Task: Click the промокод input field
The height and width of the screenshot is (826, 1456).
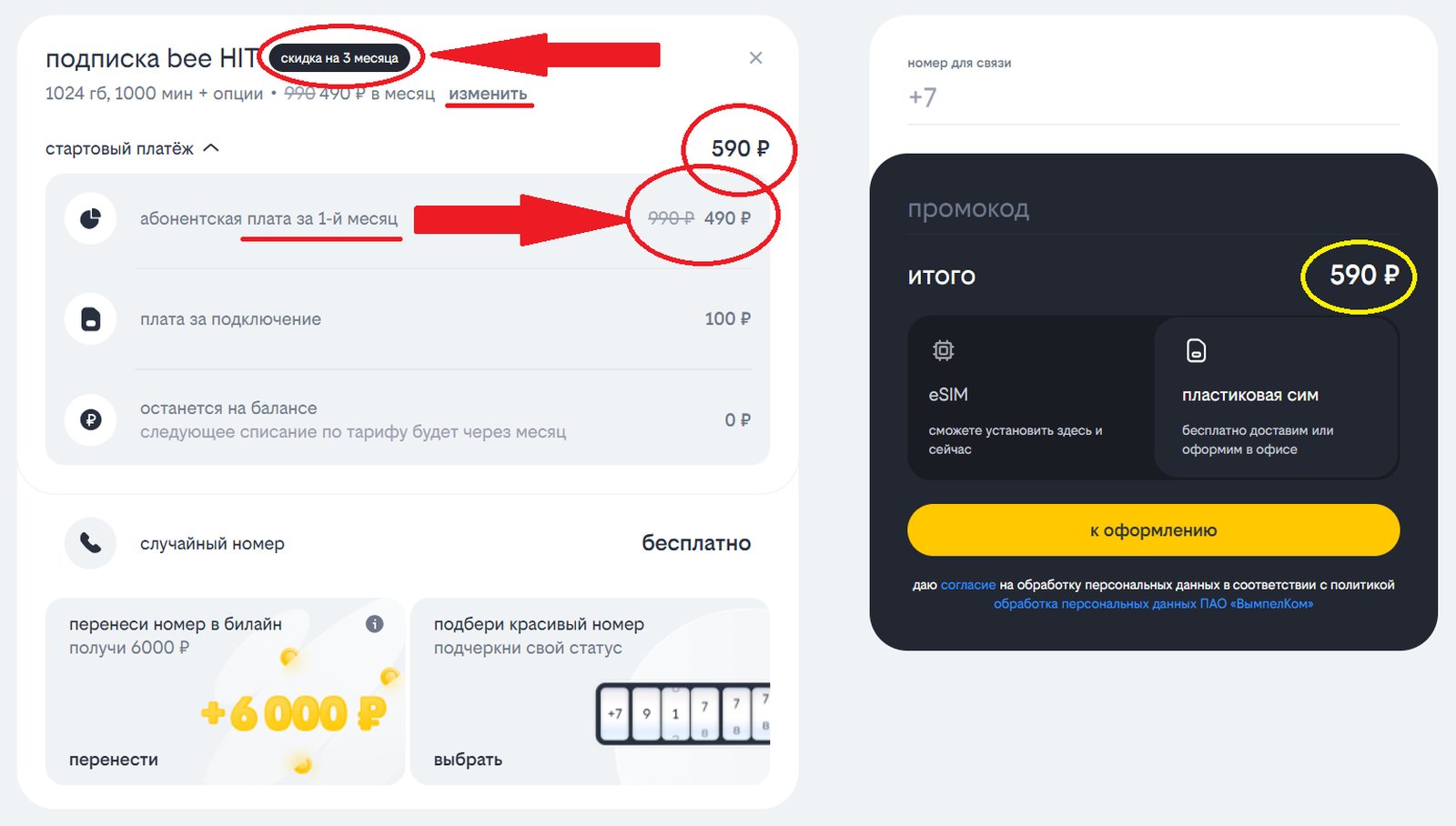Action: pos(1153,210)
